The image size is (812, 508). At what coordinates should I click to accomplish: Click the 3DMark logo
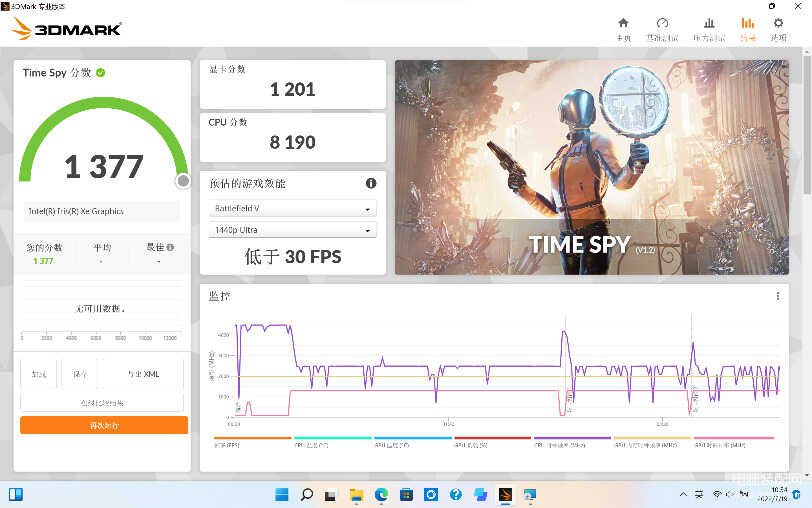(66, 28)
